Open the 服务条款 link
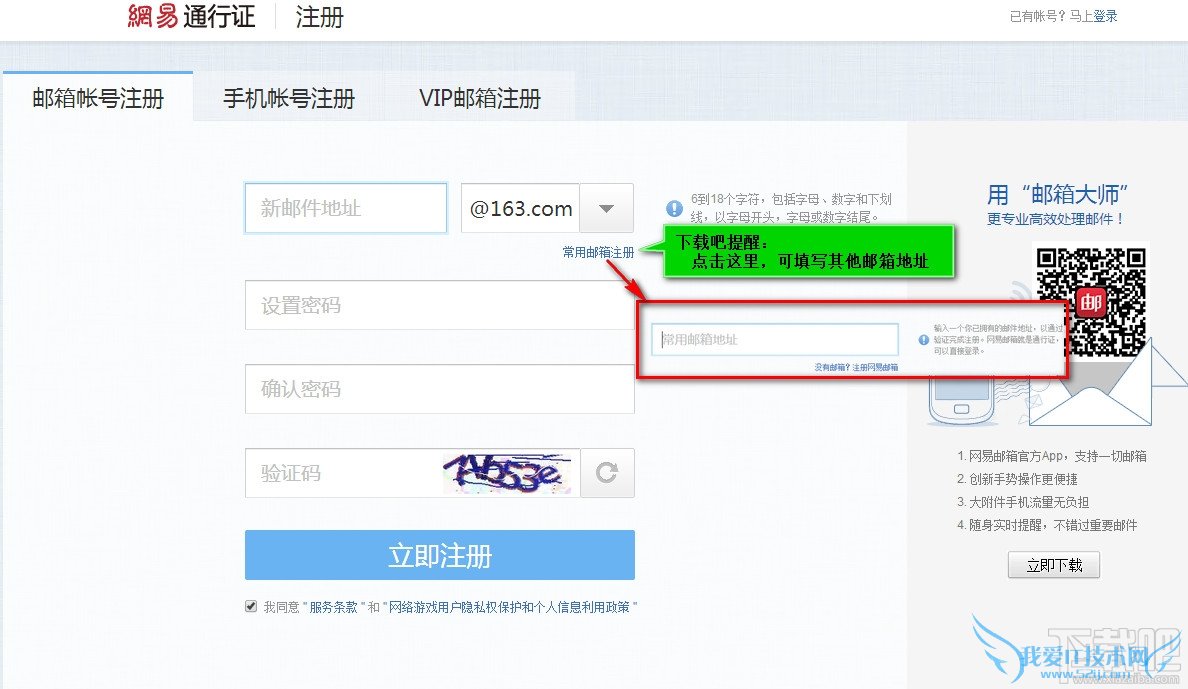 click(x=333, y=607)
